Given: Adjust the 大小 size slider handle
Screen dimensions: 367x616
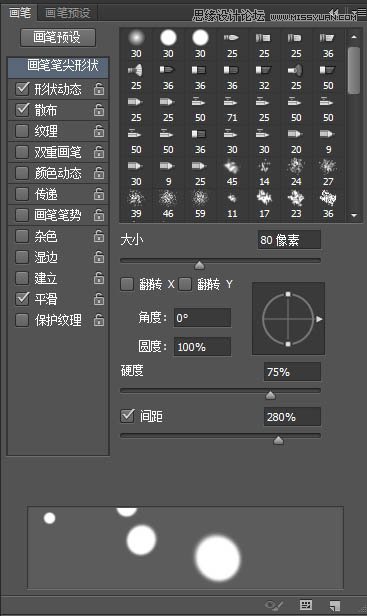Looking at the screenshot, I should click(x=200, y=265).
